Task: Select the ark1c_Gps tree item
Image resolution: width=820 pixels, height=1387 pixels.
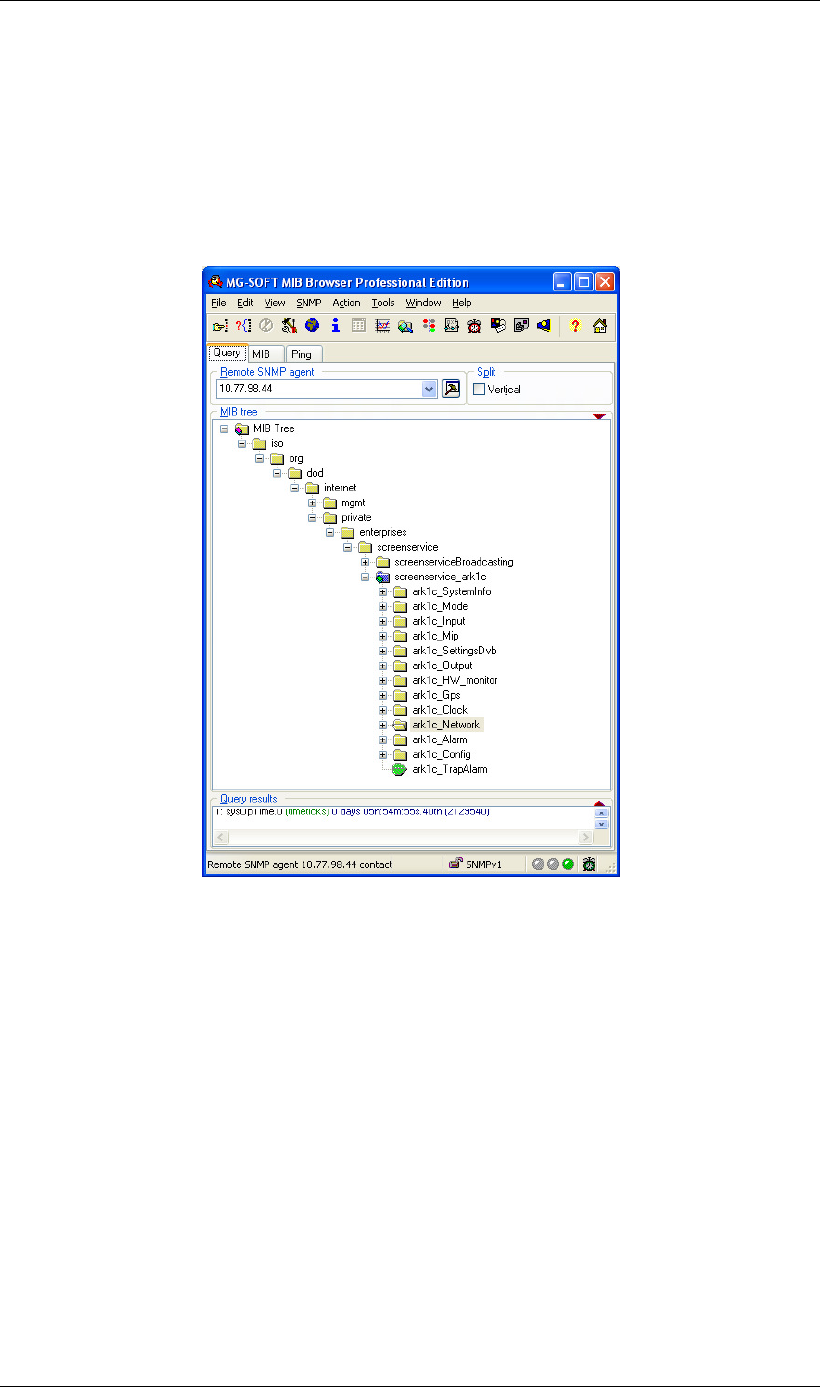Action: pos(436,695)
